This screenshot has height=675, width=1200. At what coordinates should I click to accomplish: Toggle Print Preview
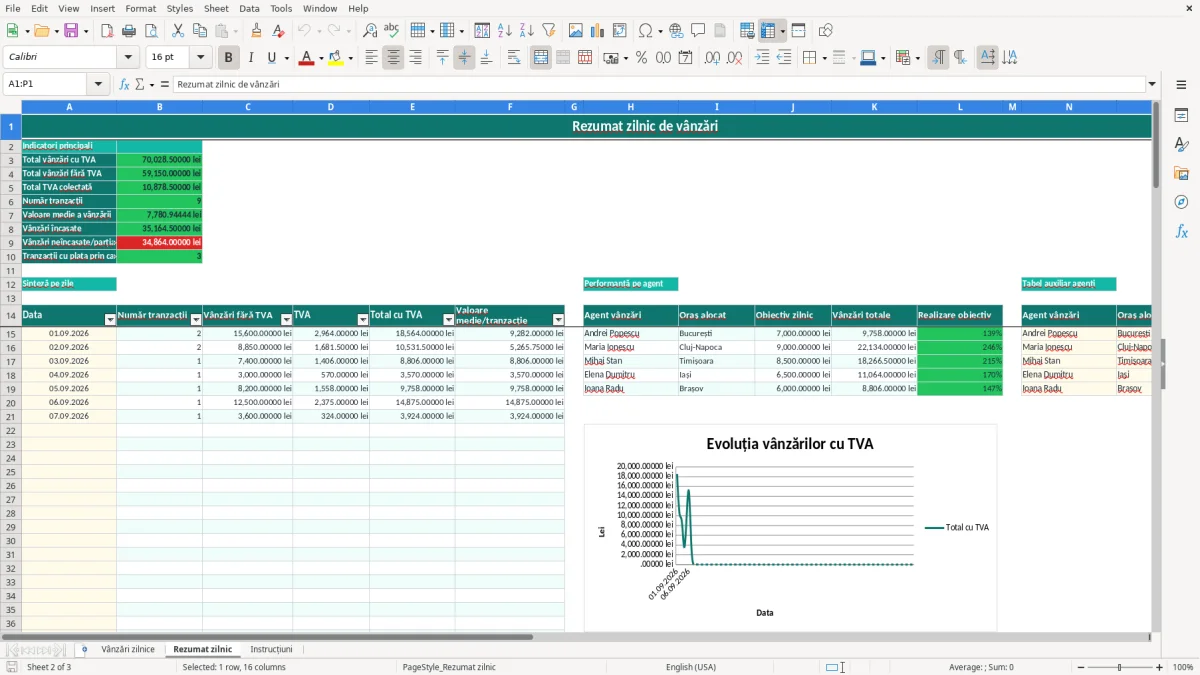[x=151, y=31]
